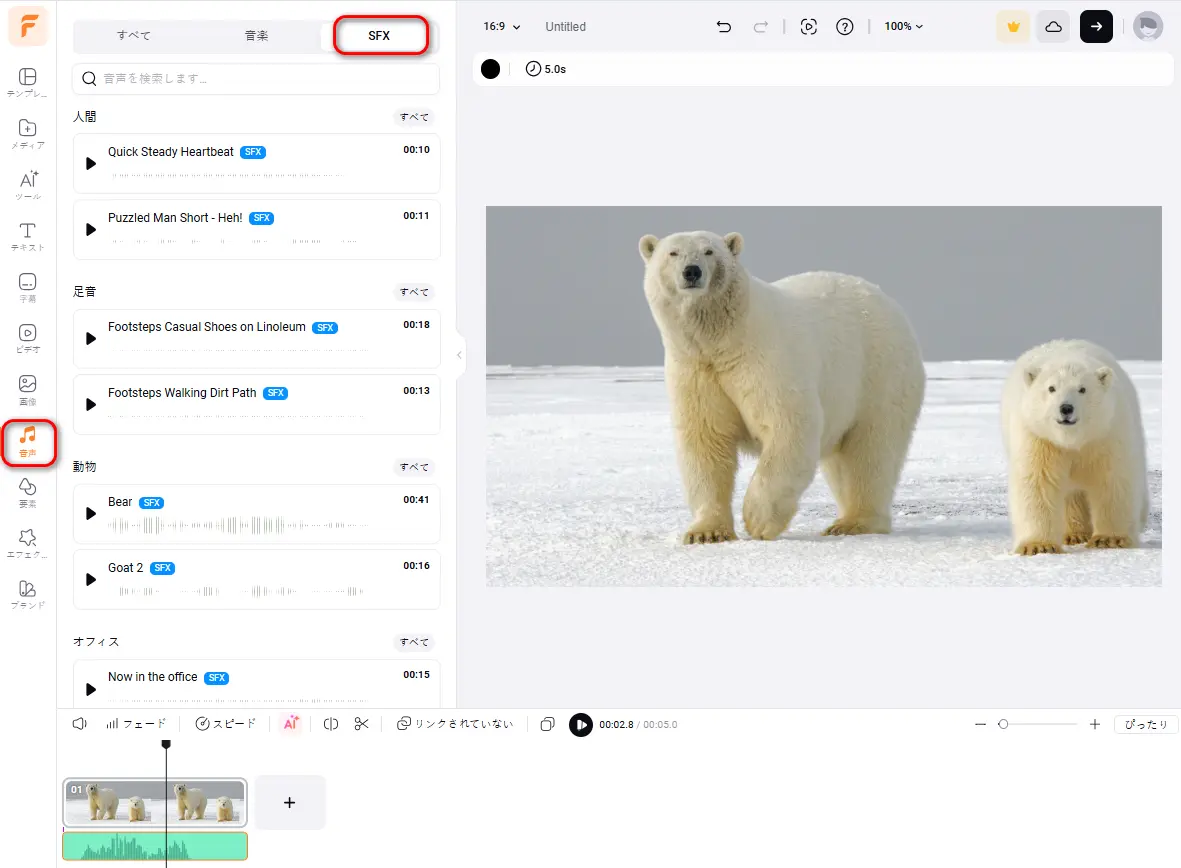This screenshot has width=1181, height=868.
Task: Click the ぴったり fit button
Action: (1145, 725)
